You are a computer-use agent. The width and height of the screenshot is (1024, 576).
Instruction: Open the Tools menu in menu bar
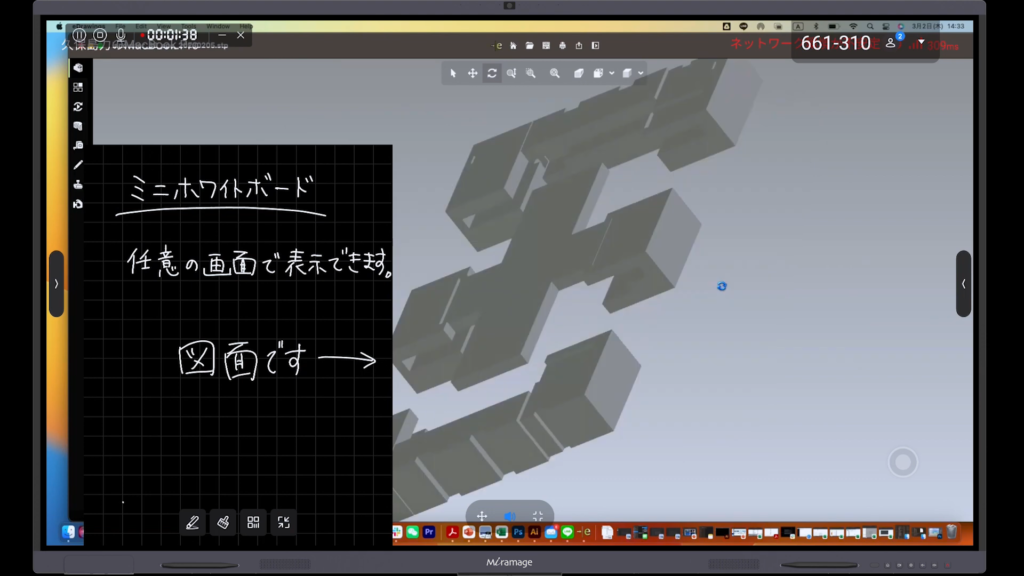click(190, 26)
